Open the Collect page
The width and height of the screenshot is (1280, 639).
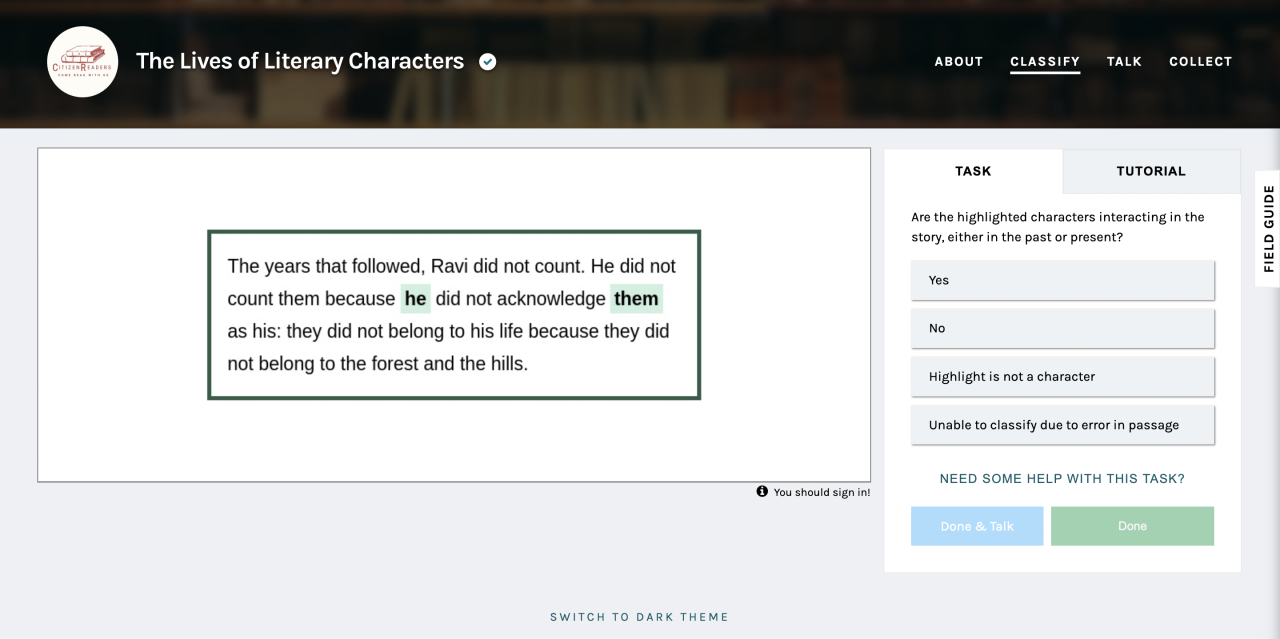1201,61
